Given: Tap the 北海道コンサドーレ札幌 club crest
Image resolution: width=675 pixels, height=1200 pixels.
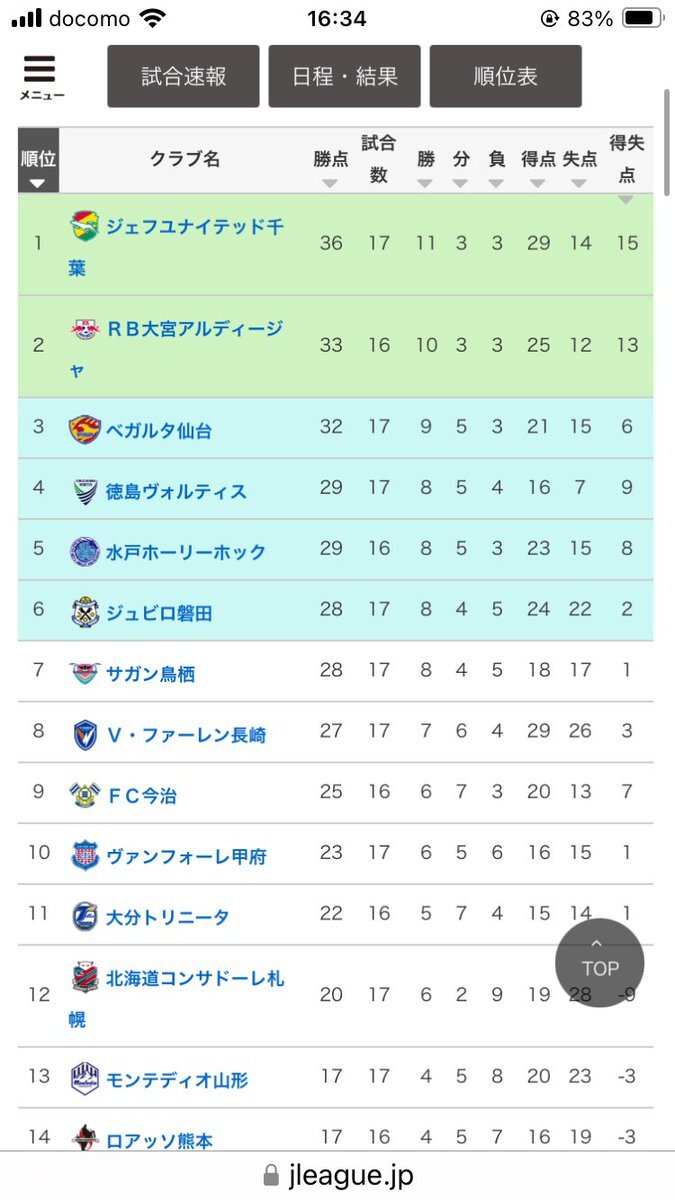Looking at the screenshot, I should (x=85, y=977).
